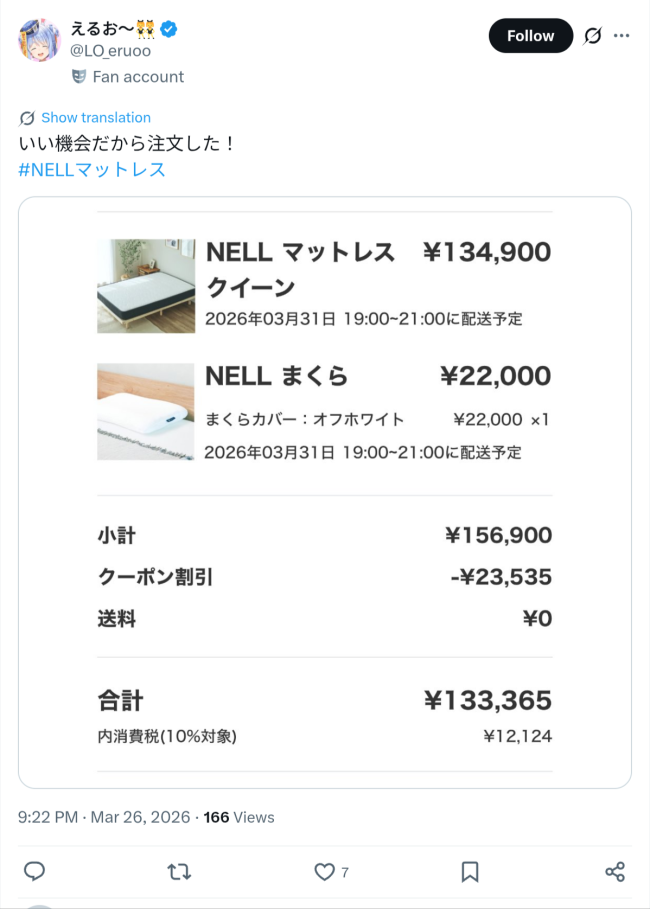Click the @LO_eruoo handle
The image size is (650, 909).
(x=109, y=50)
